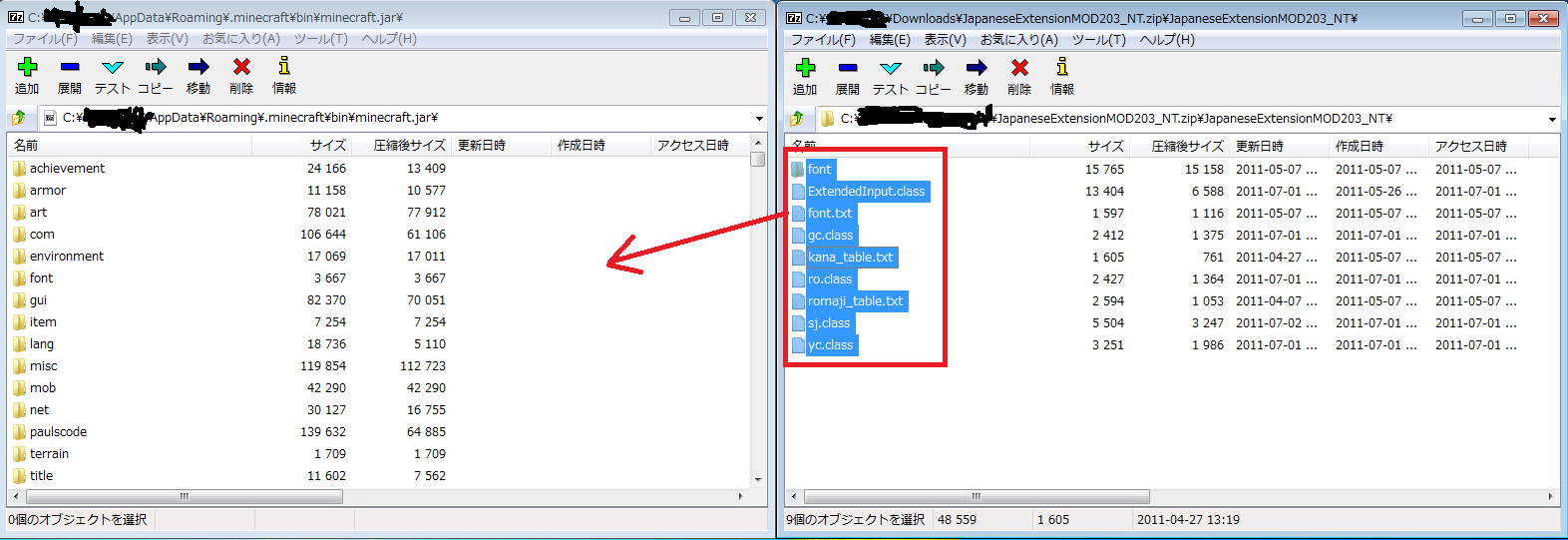The image size is (1568, 540).
Task: Open the ファイル(F) menu in left window
Action: click(44, 39)
